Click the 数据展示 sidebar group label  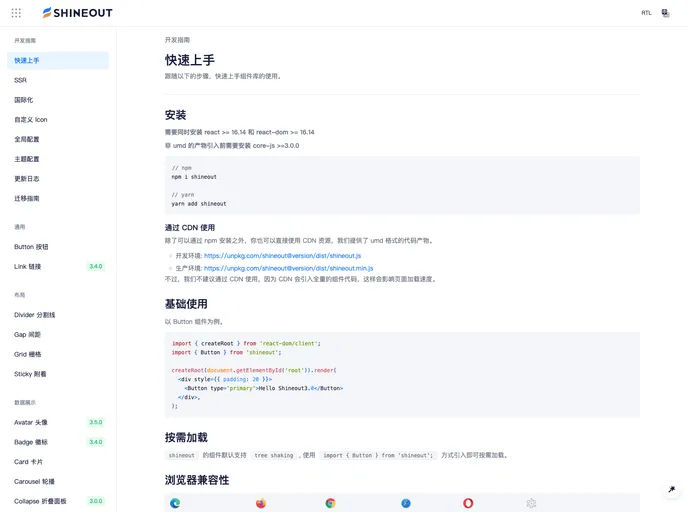pyautogui.click(x=25, y=402)
